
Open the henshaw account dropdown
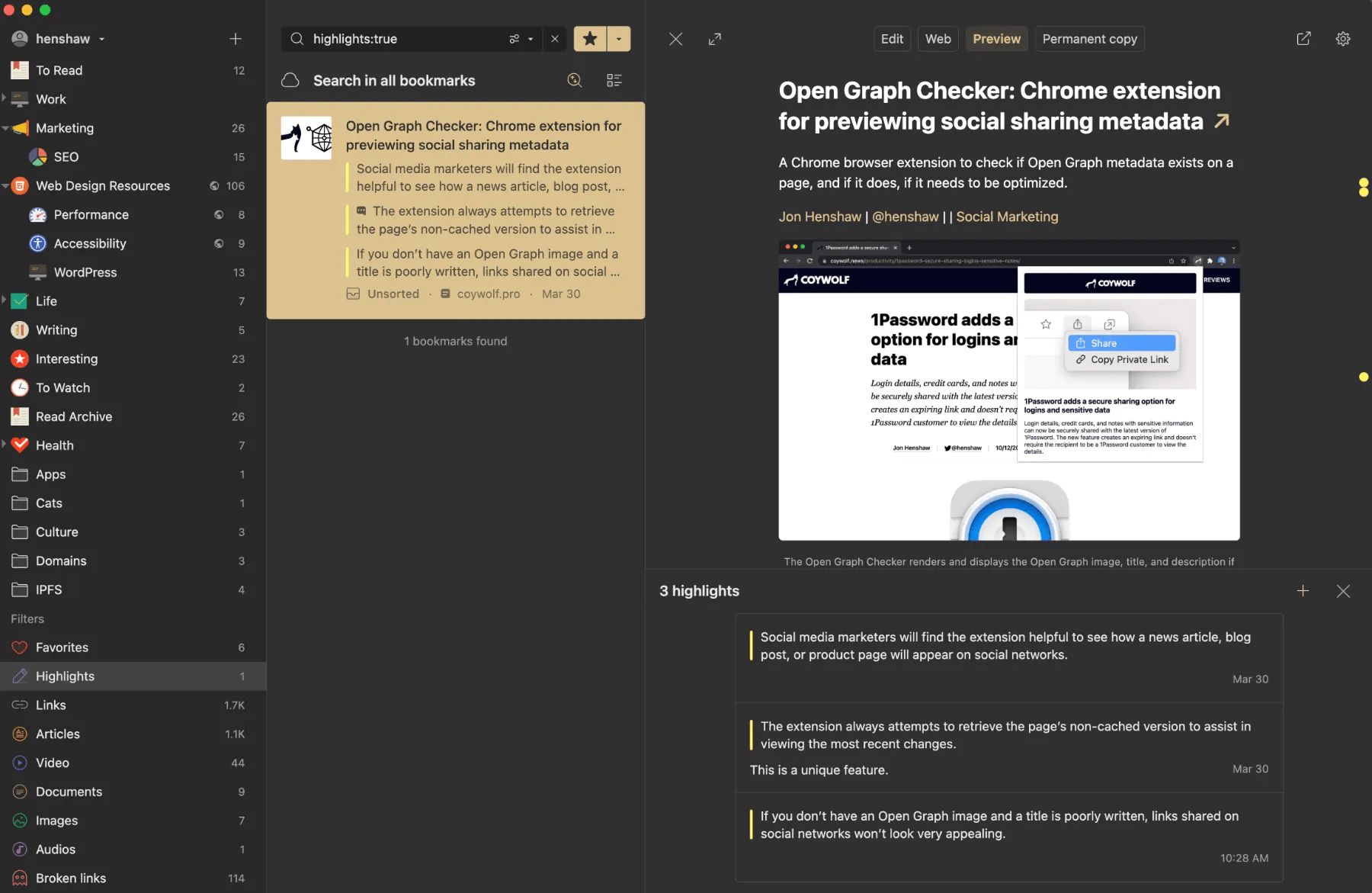(101, 39)
